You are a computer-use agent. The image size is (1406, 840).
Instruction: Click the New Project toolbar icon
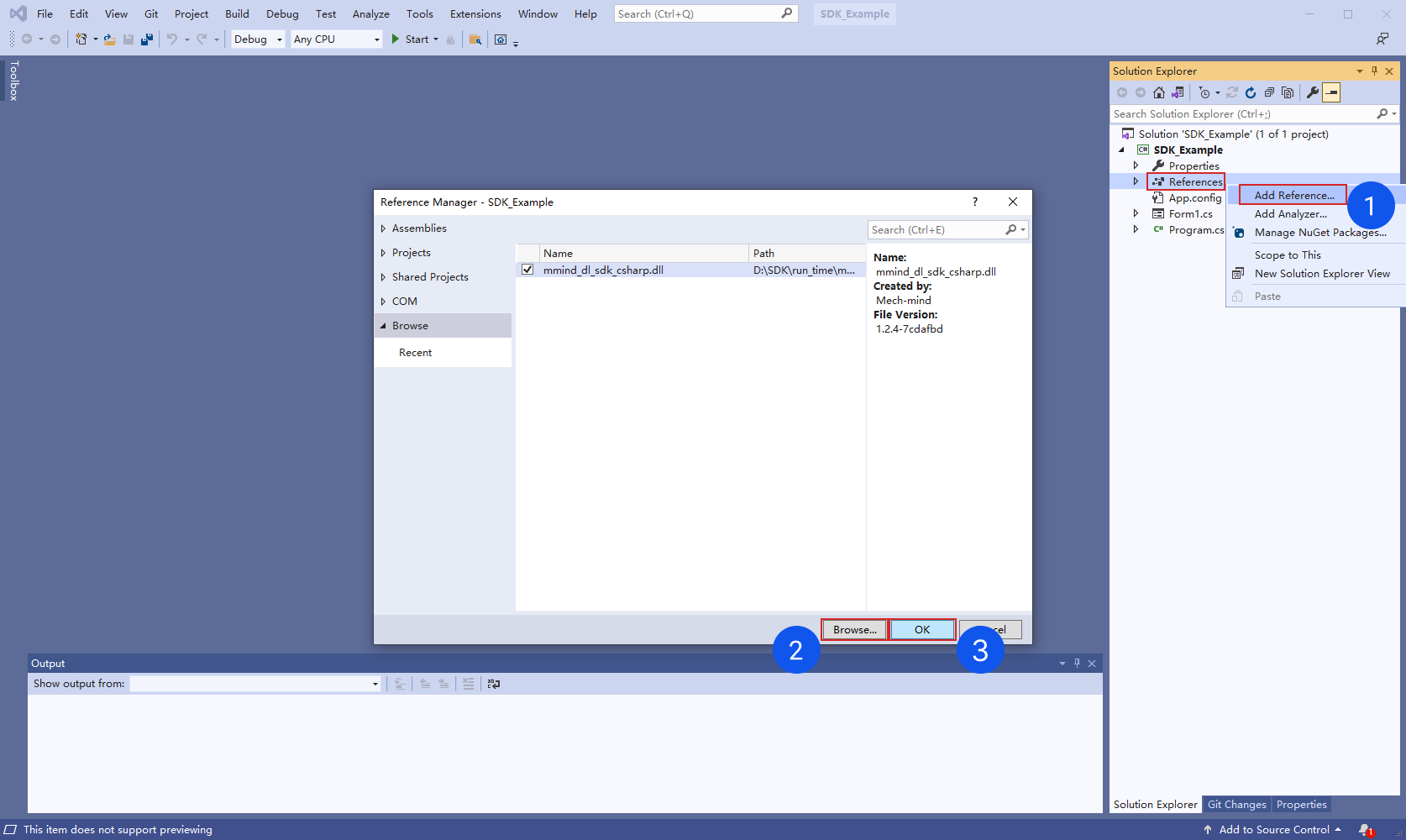[81, 39]
